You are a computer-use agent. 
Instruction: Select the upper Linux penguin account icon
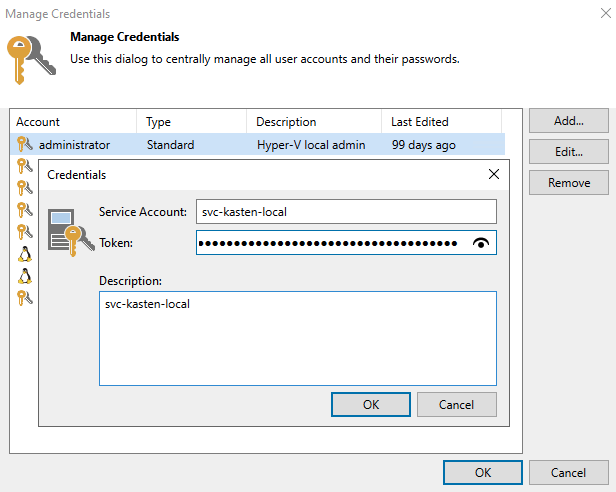tap(25, 254)
